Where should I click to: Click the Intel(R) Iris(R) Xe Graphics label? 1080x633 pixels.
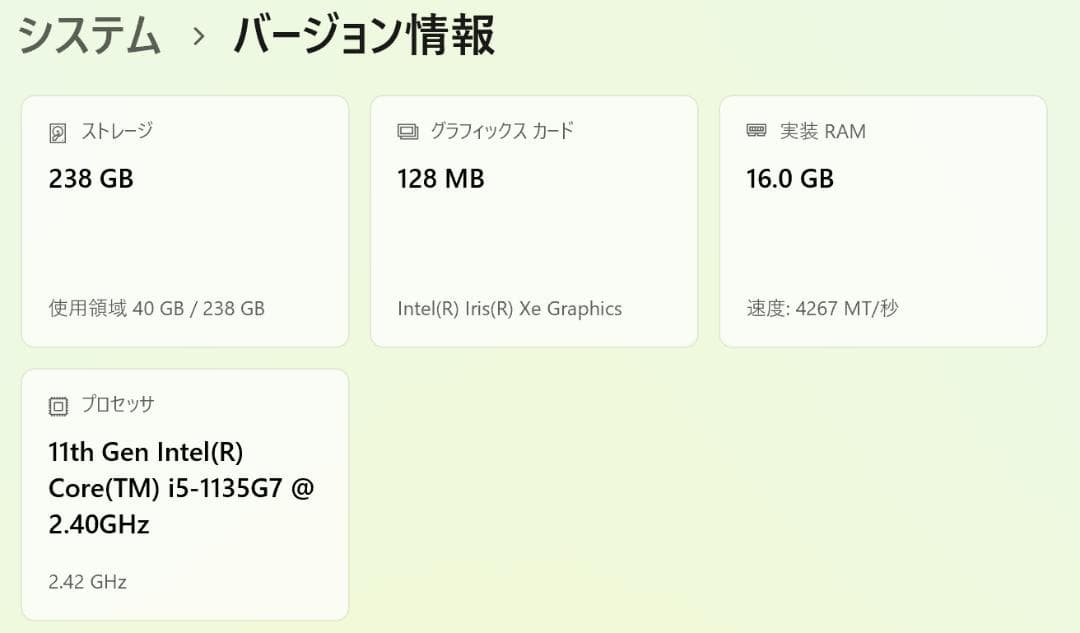click(511, 309)
